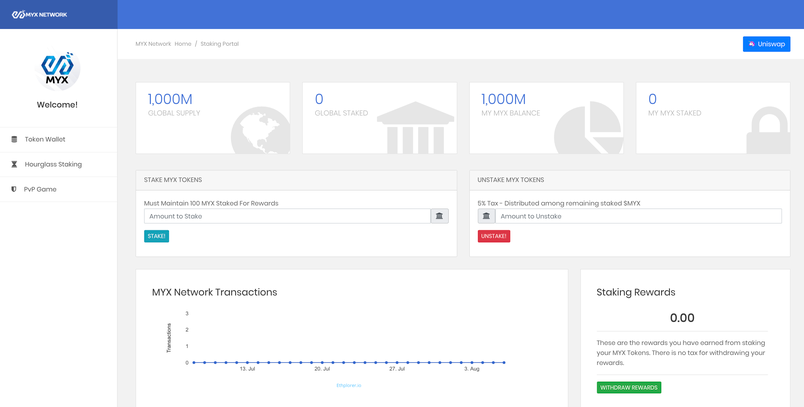Click the 5% Tax notice text
The height and width of the screenshot is (407, 804).
(x=559, y=204)
